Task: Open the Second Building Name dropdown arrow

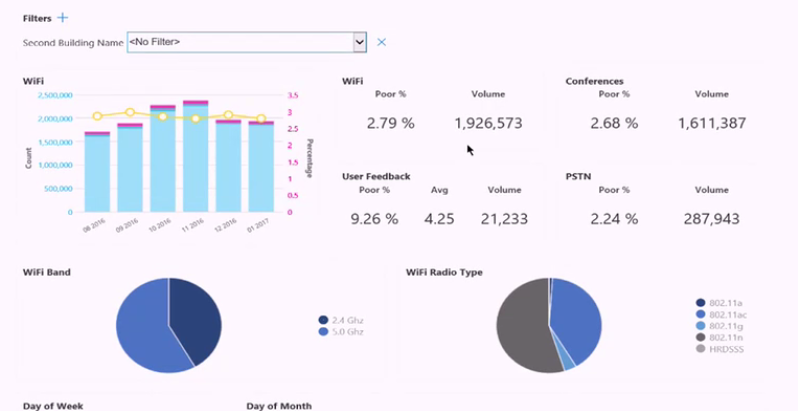Action: click(359, 42)
